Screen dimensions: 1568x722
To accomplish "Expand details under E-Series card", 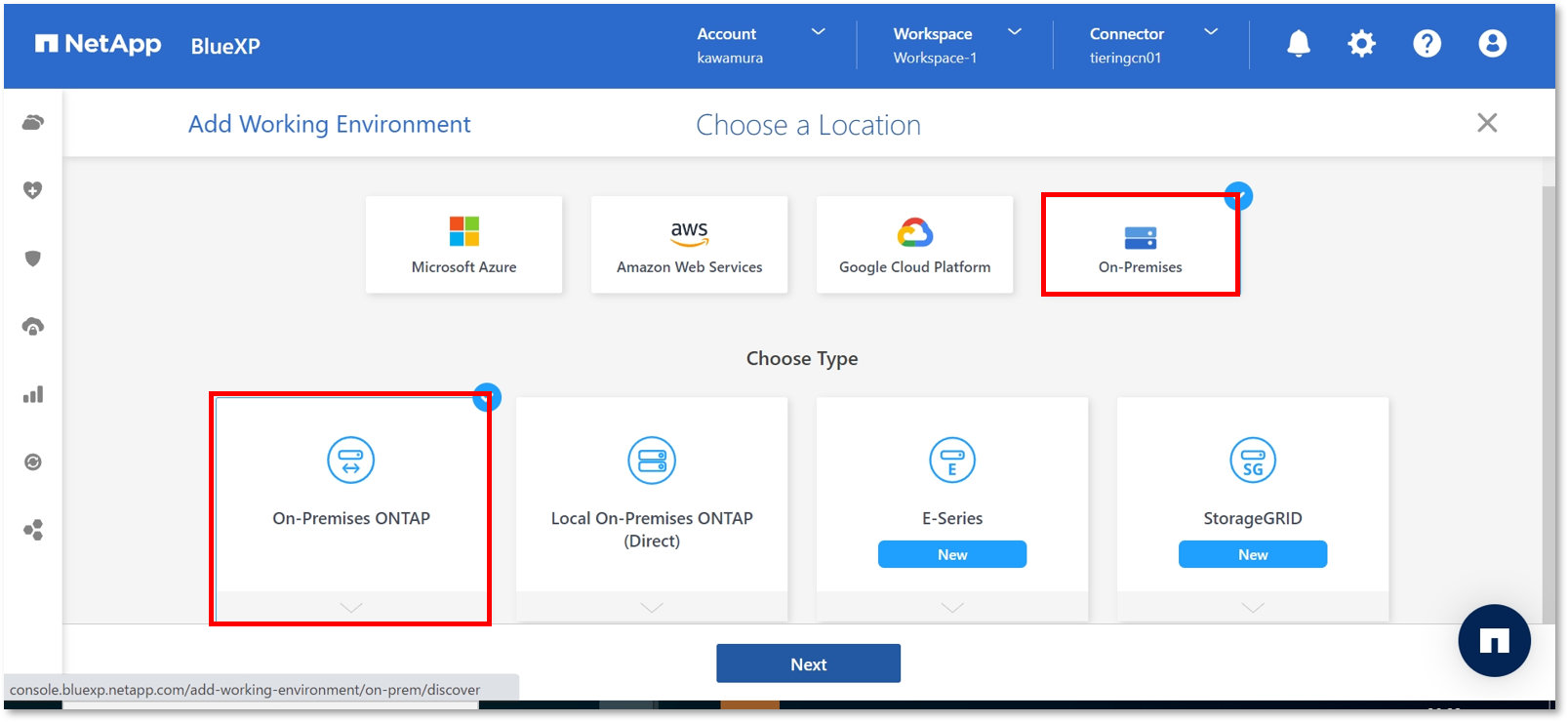I will tap(952, 607).
